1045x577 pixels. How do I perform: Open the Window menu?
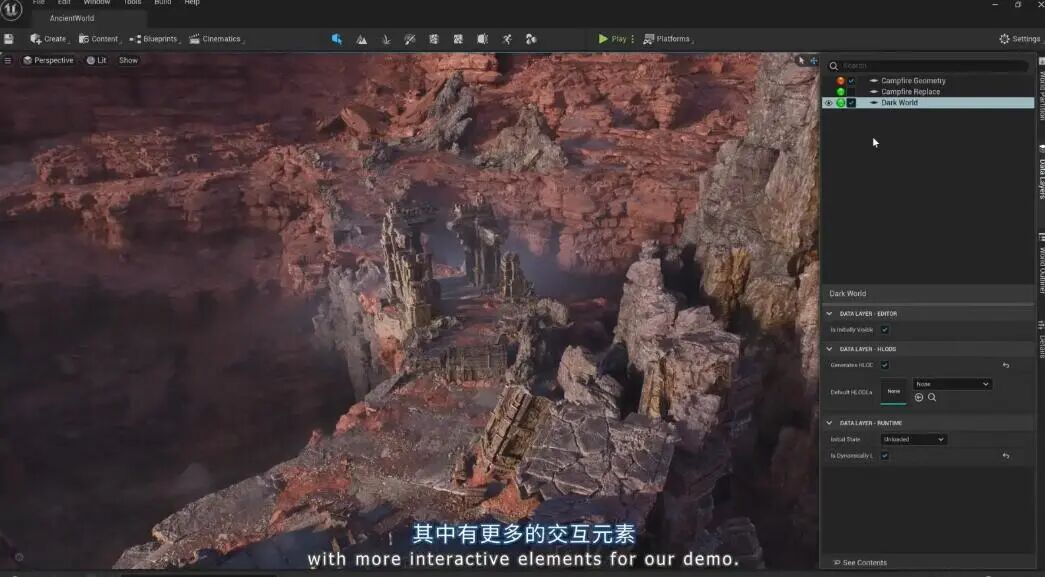(x=97, y=3)
